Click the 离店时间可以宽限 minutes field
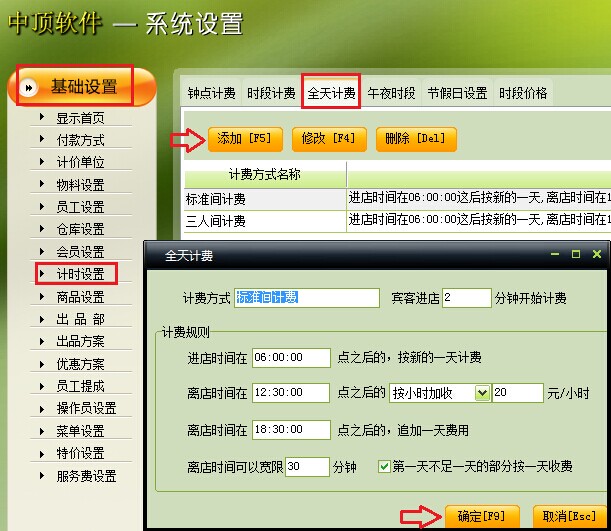Screen dimensions: 611x531 (x=307, y=467)
